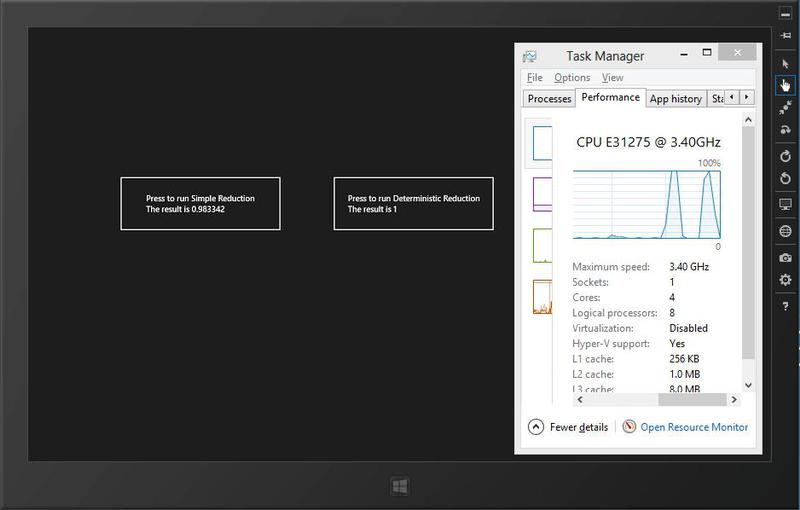800x510 pixels.
Task: Click vertical scrollbar down arrow
Action: [x=748, y=385]
